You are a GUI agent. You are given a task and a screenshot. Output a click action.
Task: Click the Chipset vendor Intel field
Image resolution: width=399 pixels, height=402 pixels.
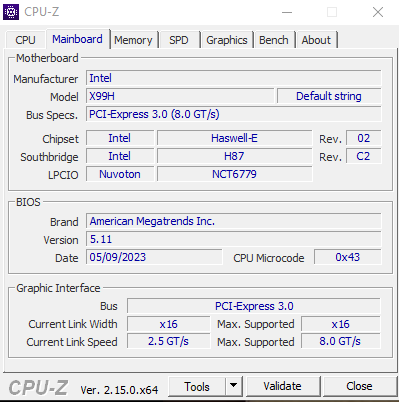coord(120,138)
